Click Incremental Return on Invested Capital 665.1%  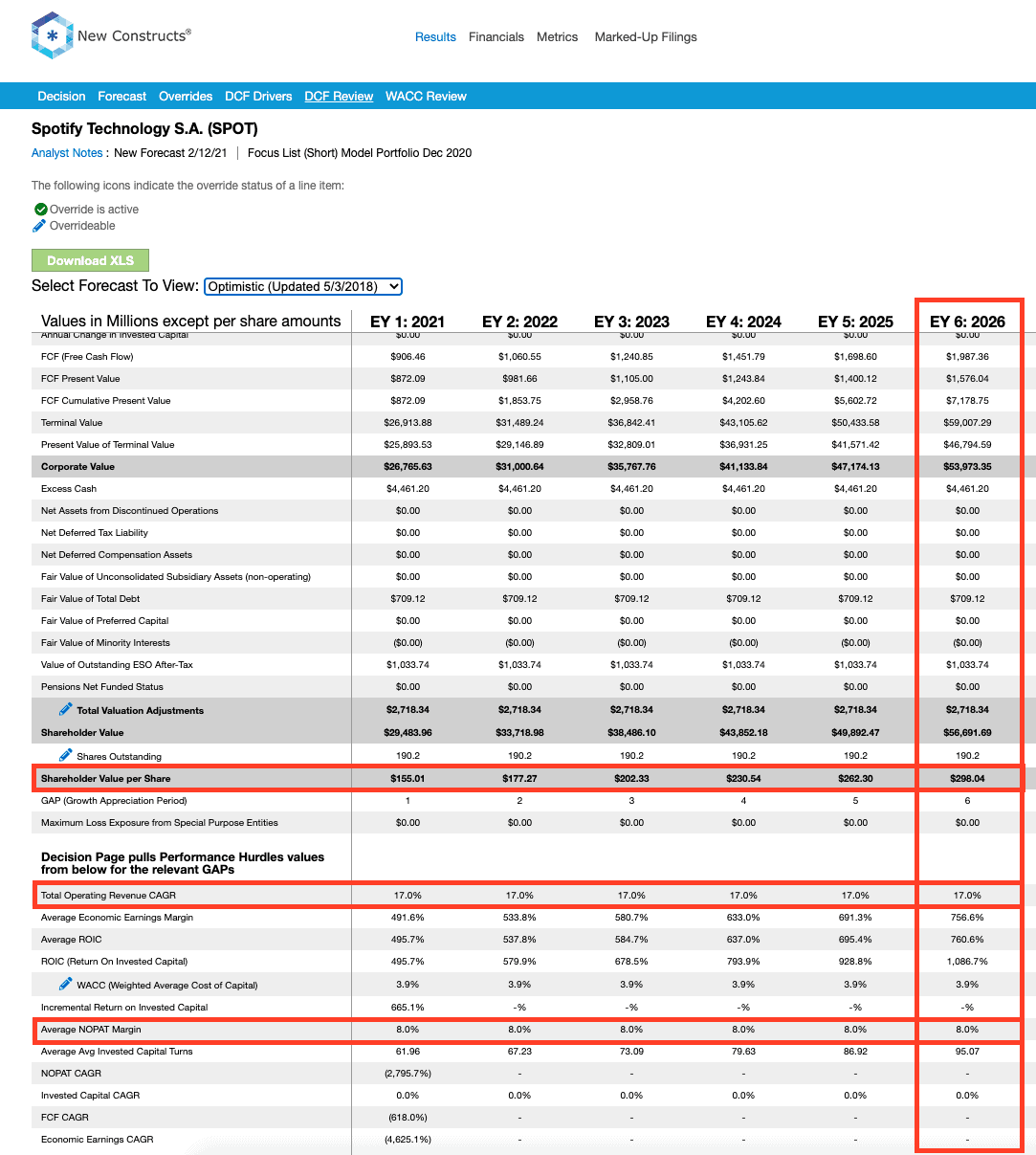[x=408, y=1008]
